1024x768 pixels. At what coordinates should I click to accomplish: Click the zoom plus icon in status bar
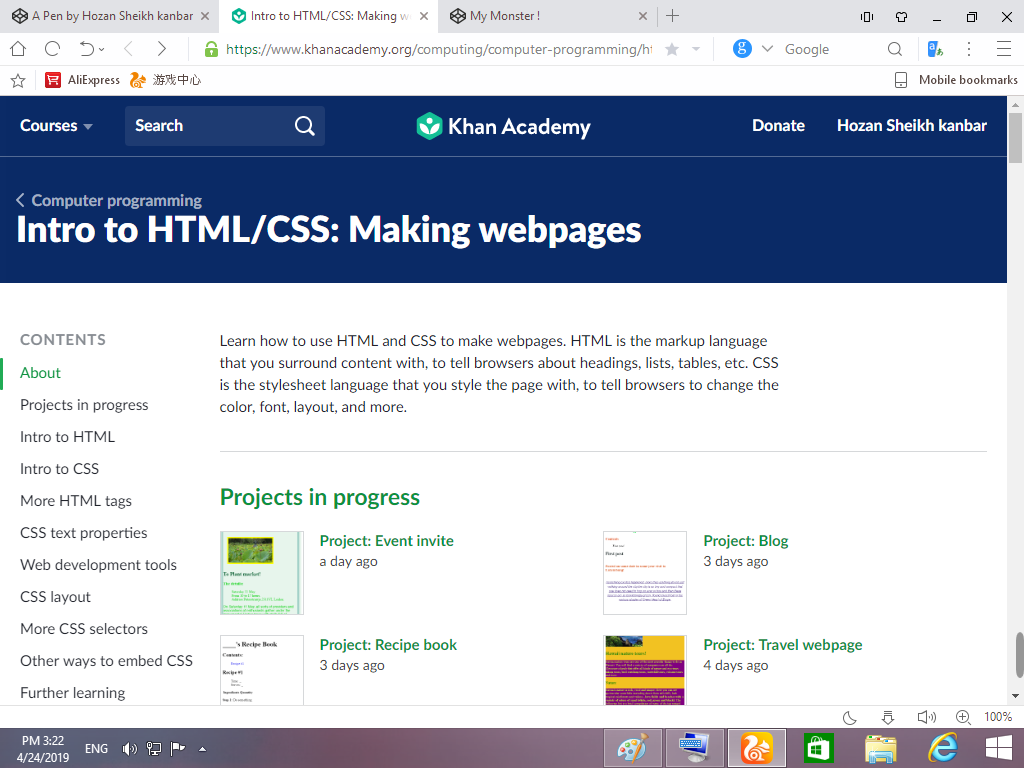click(963, 717)
